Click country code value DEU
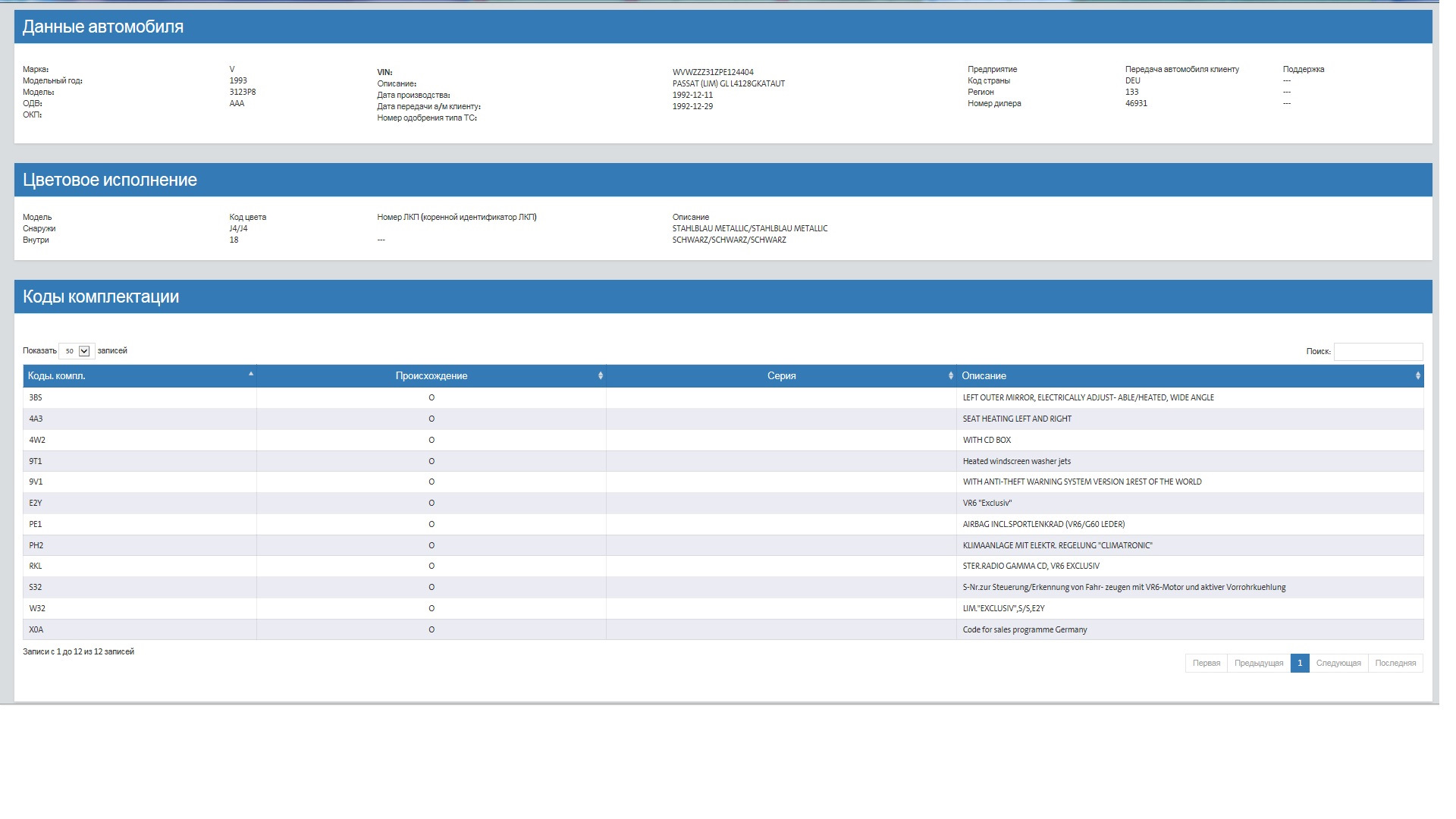The height and width of the screenshot is (819, 1456). [1133, 80]
